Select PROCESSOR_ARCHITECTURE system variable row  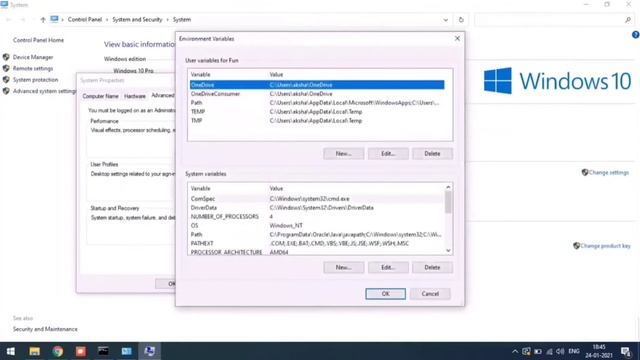(x=317, y=252)
